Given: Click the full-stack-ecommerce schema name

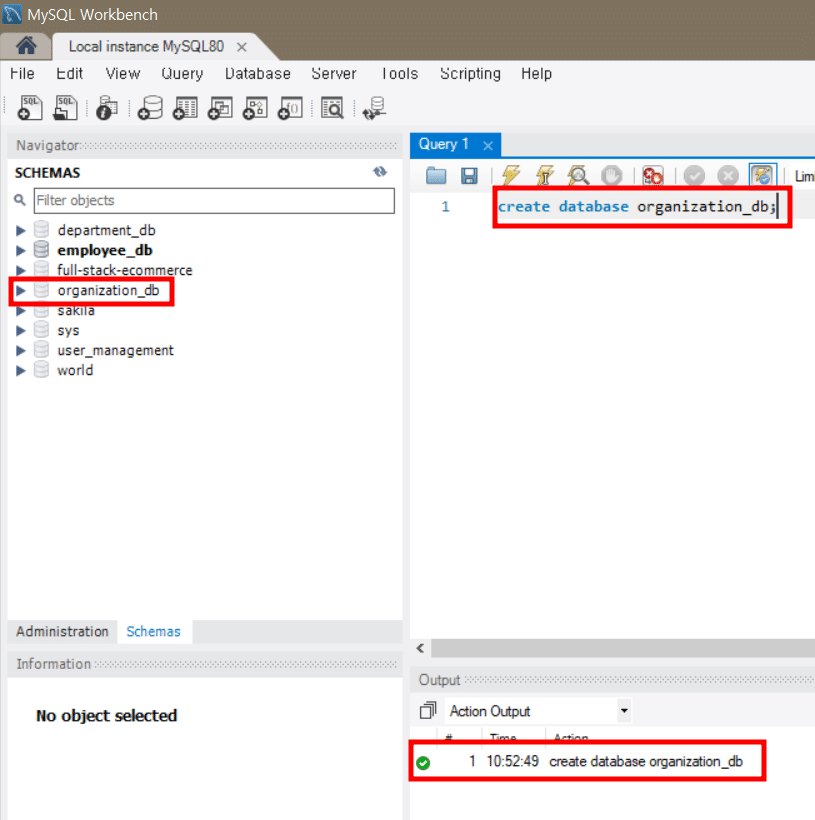Looking at the screenshot, I should click(x=124, y=270).
